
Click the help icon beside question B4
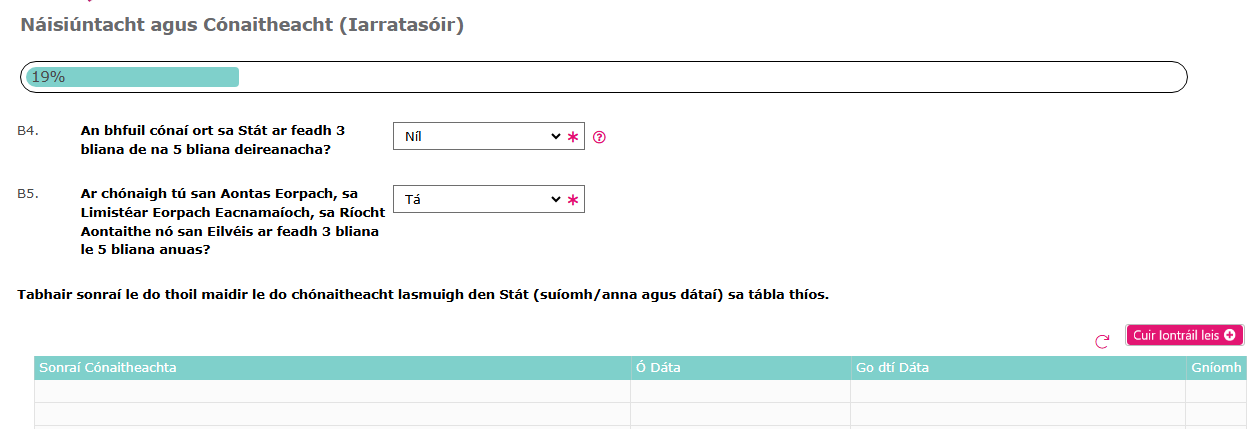(x=599, y=137)
